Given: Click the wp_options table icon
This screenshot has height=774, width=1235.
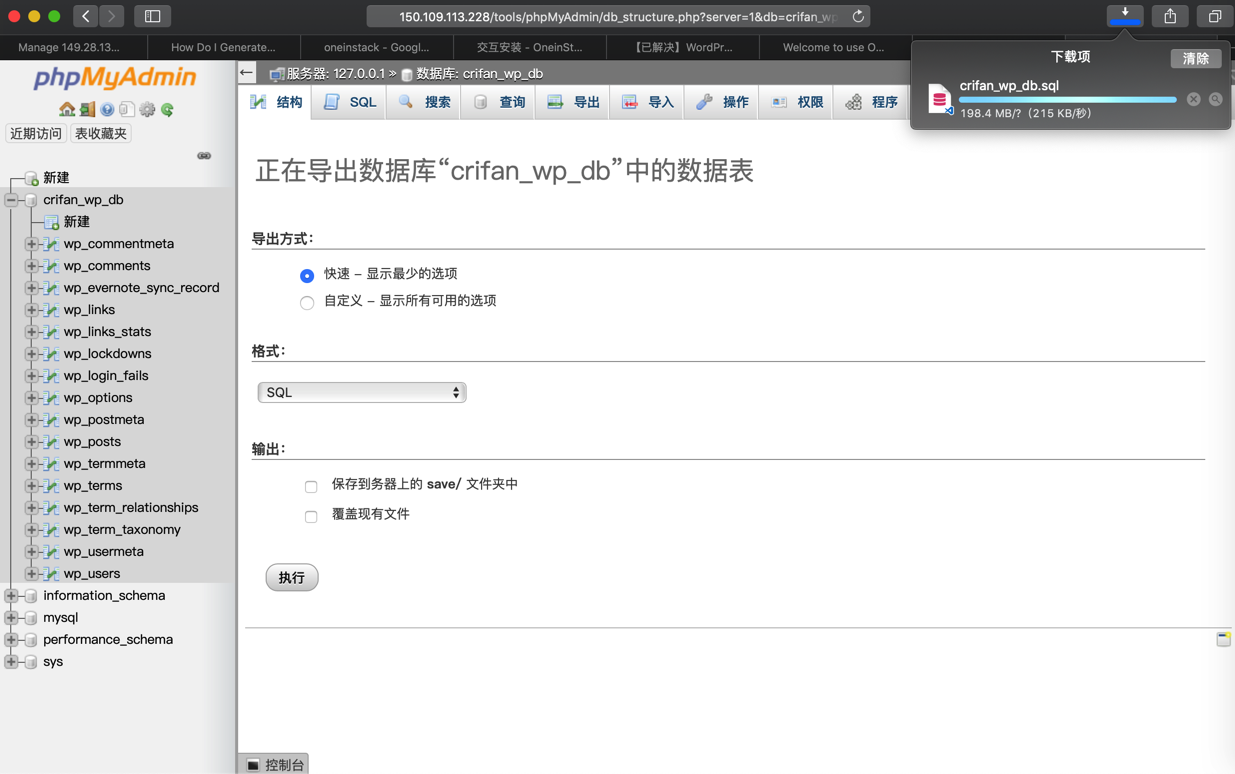Looking at the screenshot, I should [51, 398].
